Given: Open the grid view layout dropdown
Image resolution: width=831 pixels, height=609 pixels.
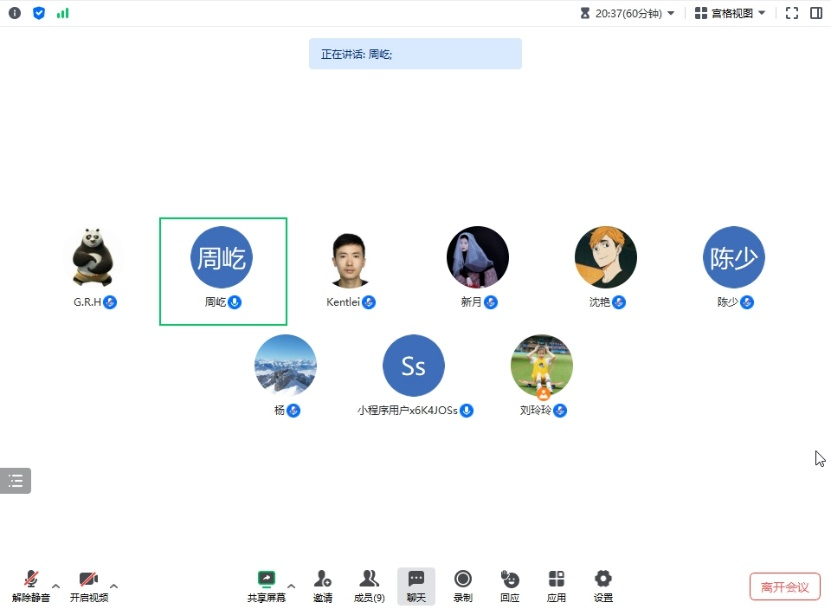Looking at the screenshot, I should 730,13.
